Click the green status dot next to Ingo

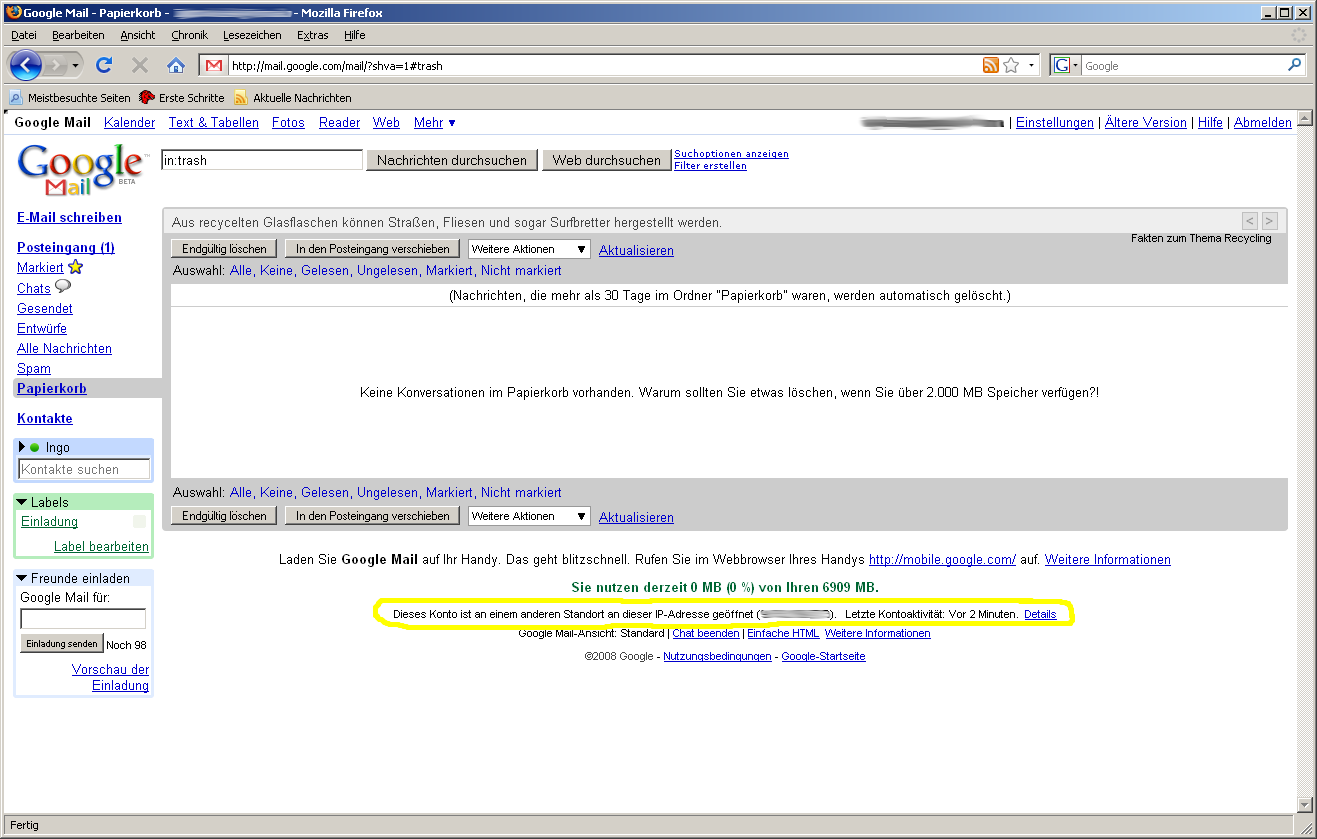pyautogui.click(x=35, y=448)
